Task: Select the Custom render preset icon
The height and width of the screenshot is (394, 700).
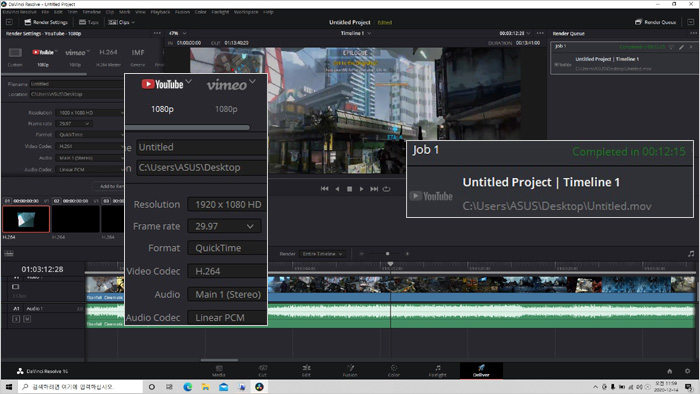Action: tap(15, 53)
